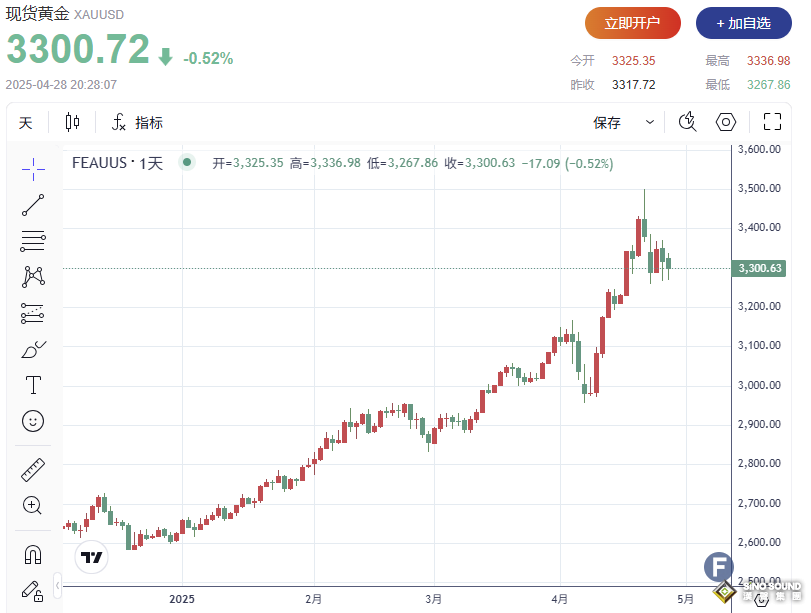Select the trend line drawing tool
This screenshot has height=613, width=811.
click(x=33, y=205)
